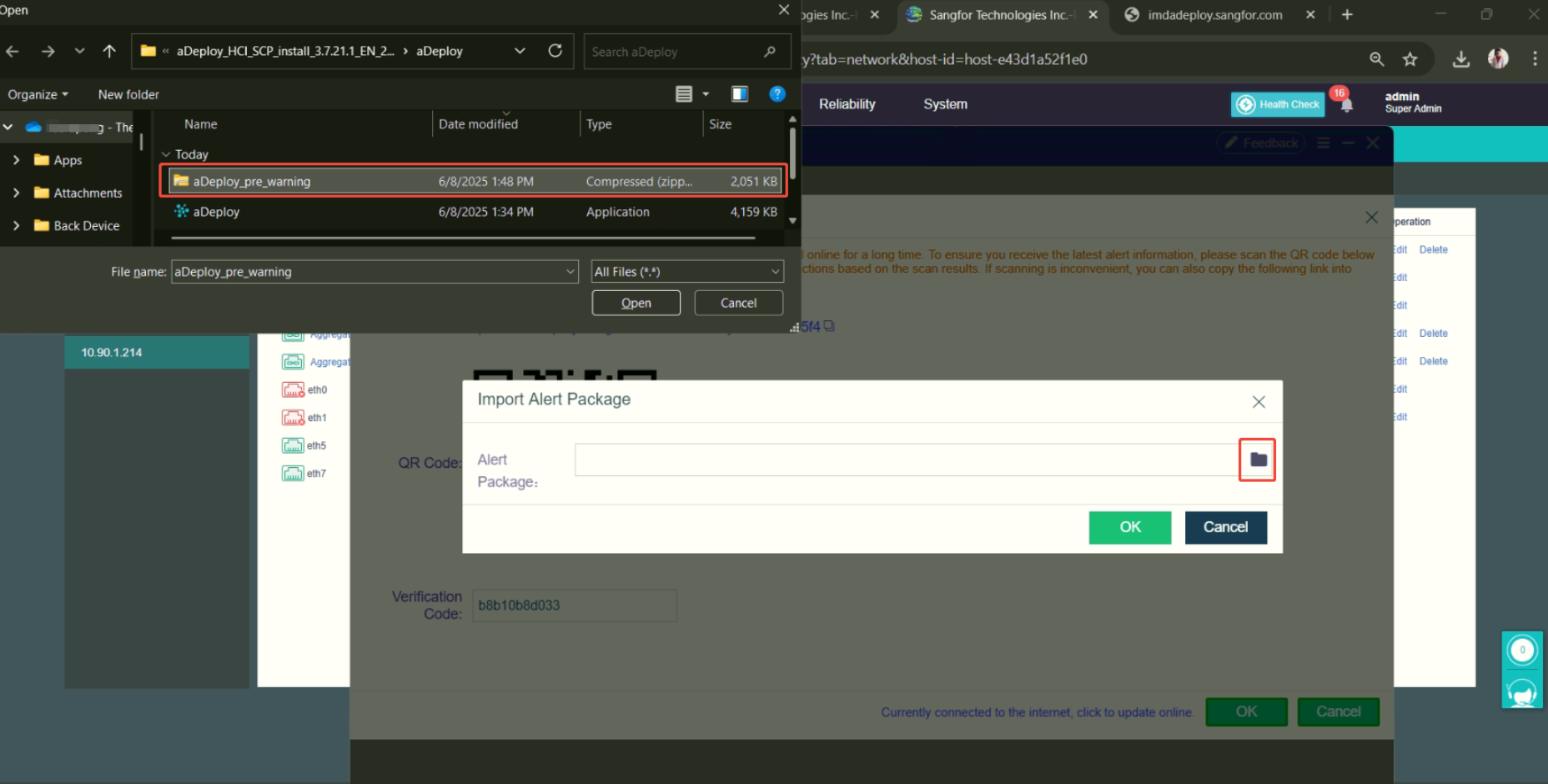
Task: Click the Feedback button in the dimmed panel
Action: click(1261, 143)
